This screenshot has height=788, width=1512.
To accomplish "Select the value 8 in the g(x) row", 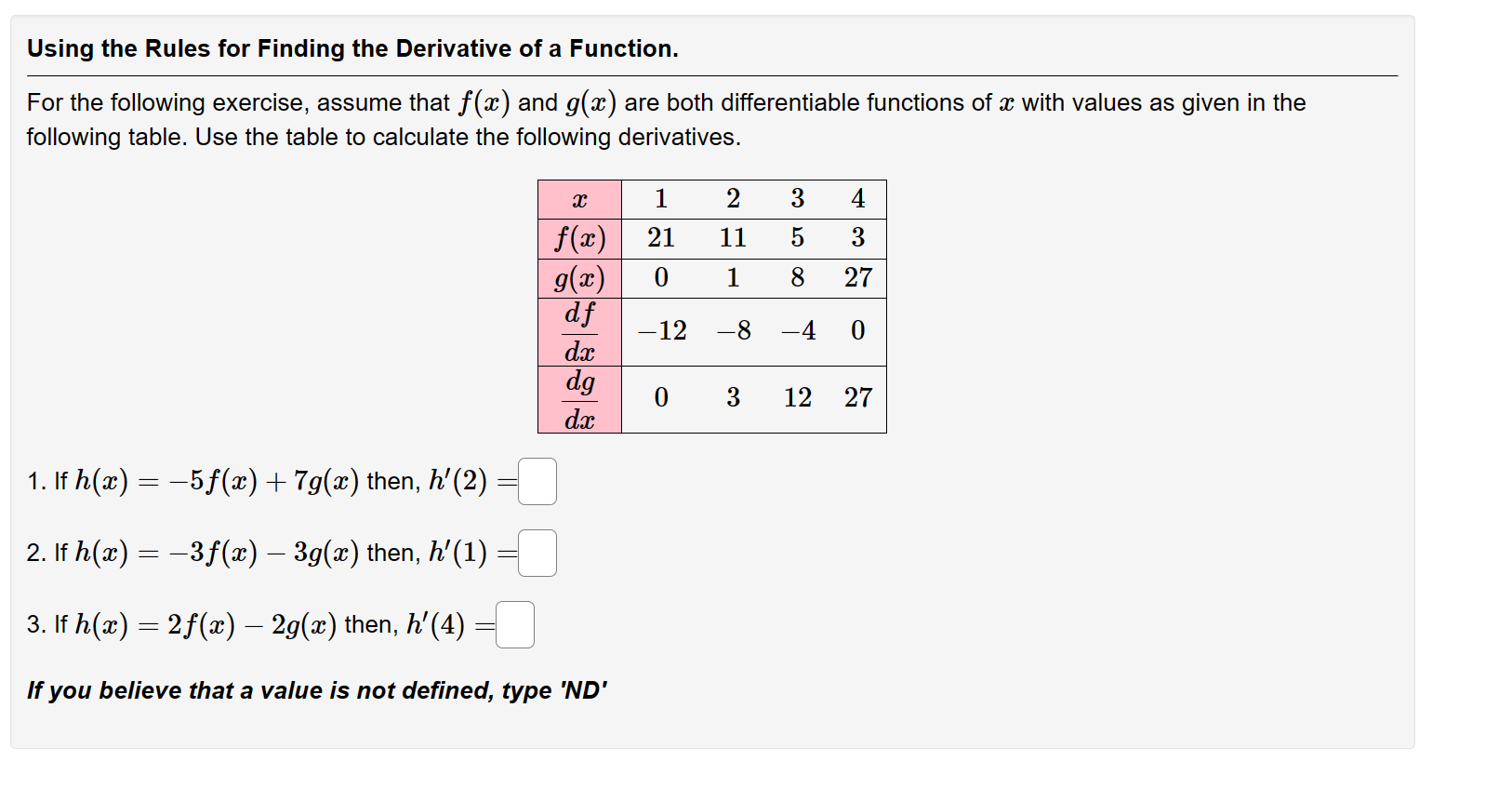I will click(x=797, y=277).
